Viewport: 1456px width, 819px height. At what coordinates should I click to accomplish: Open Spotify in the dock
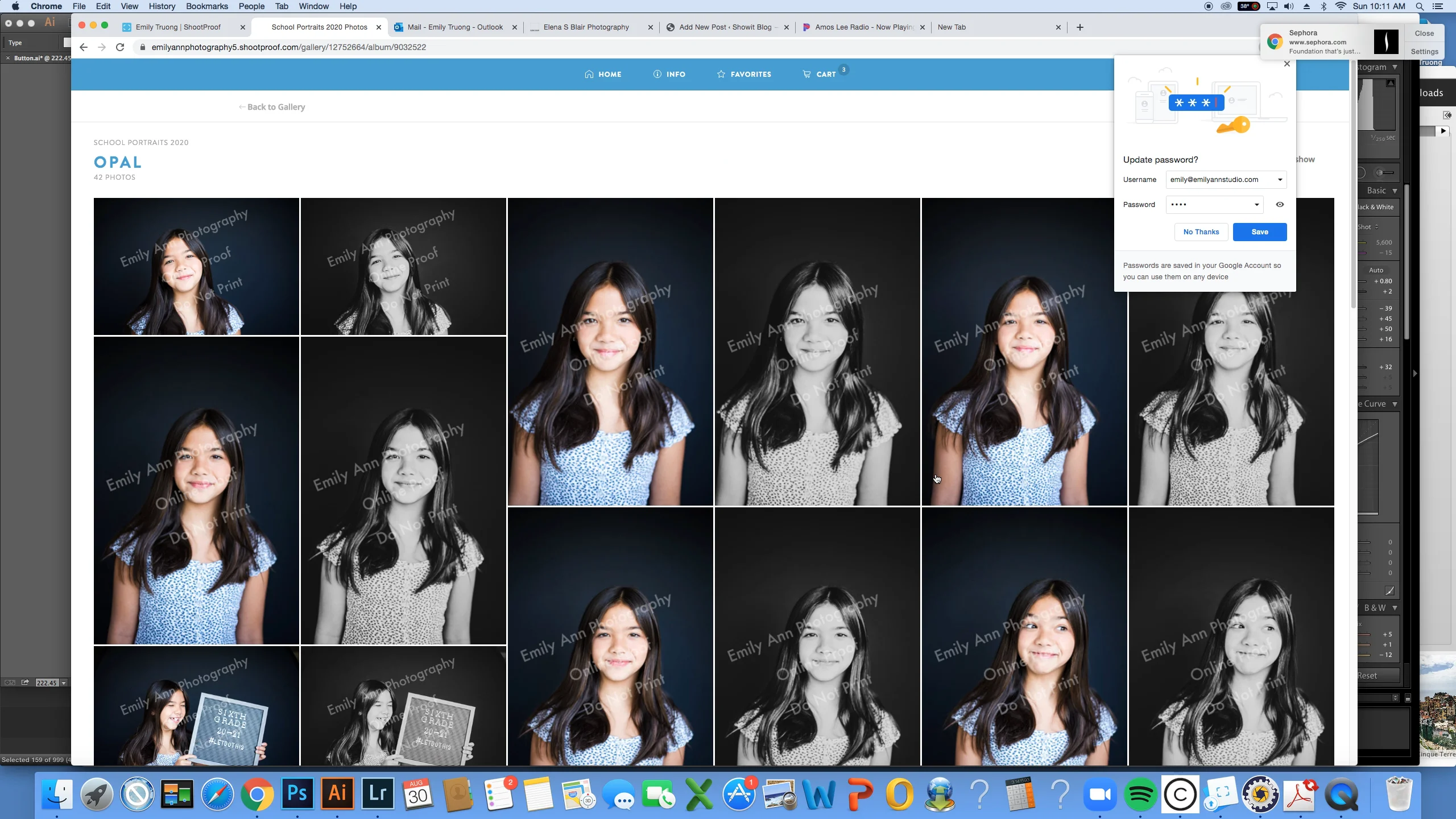(x=1140, y=795)
